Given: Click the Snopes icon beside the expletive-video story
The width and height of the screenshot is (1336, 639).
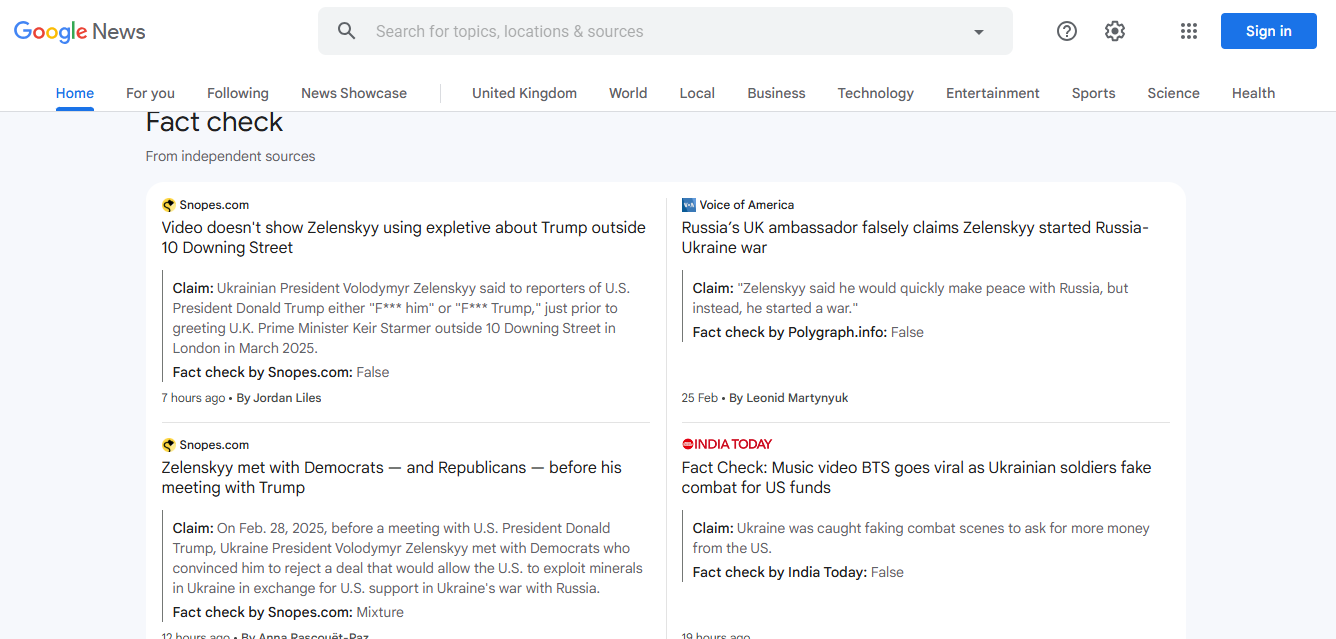Looking at the screenshot, I should [x=168, y=205].
